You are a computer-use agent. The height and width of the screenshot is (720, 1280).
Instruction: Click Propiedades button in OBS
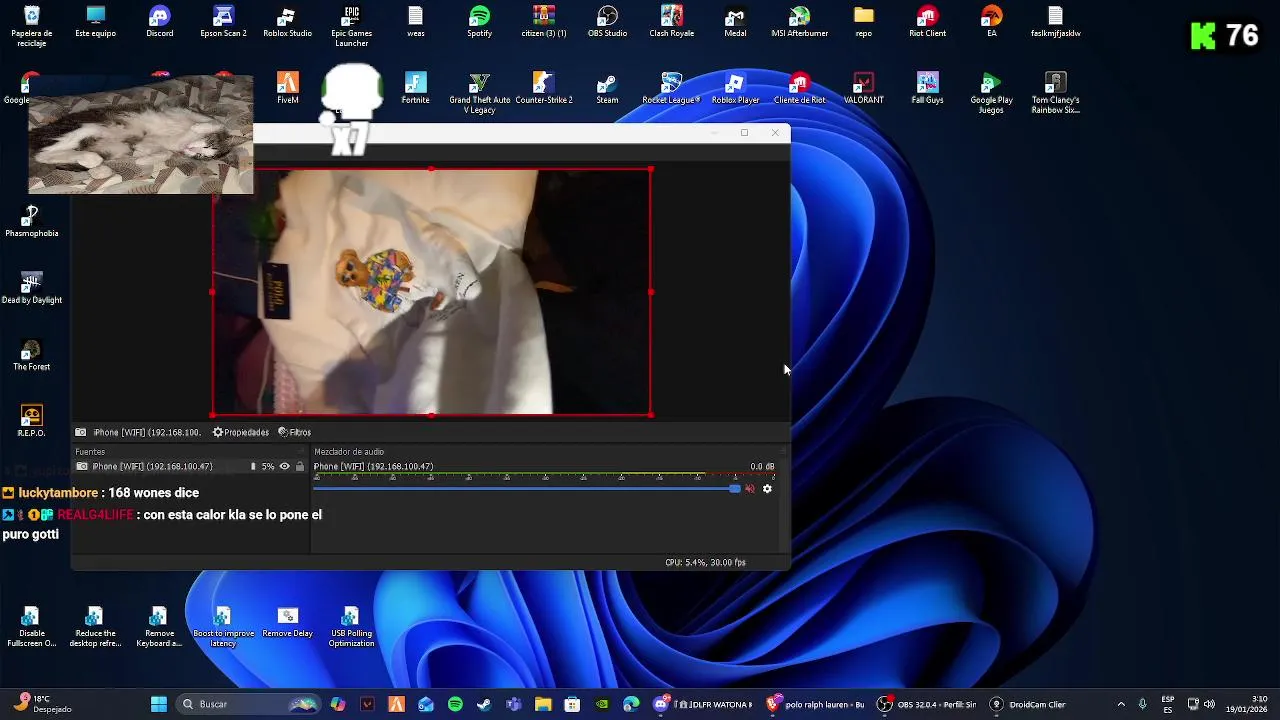[x=241, y=432]
